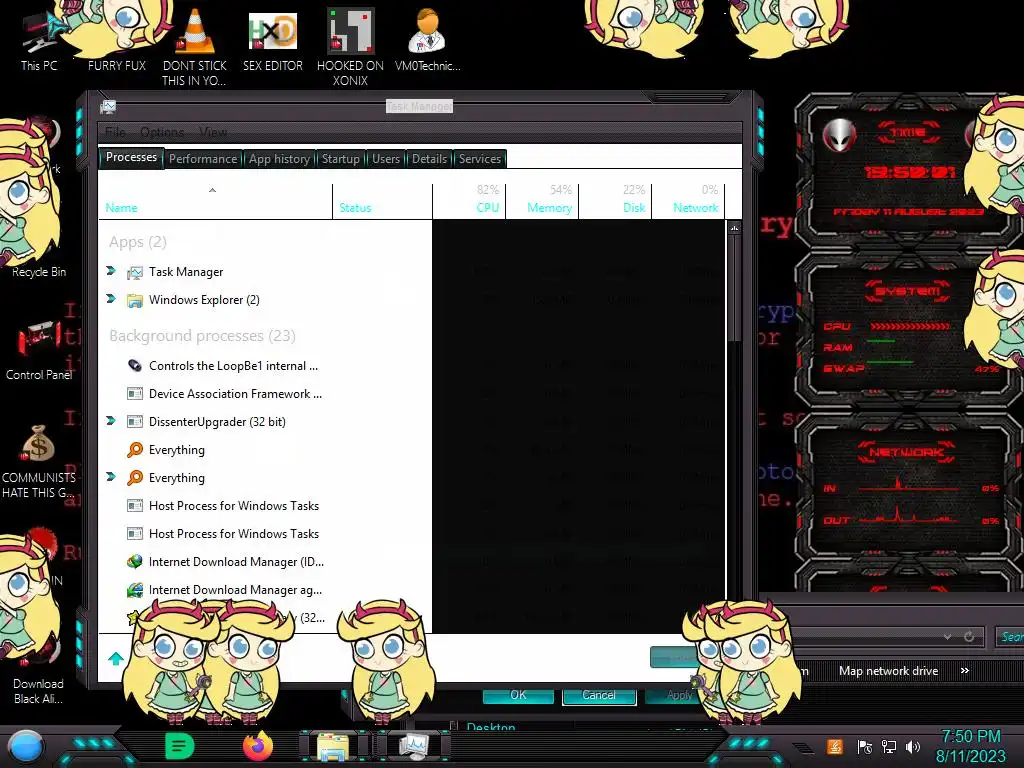This screenshot has width=1024, height=768.
Task: Click the Apps (2) group heading
Action: [x=138, y=242]
